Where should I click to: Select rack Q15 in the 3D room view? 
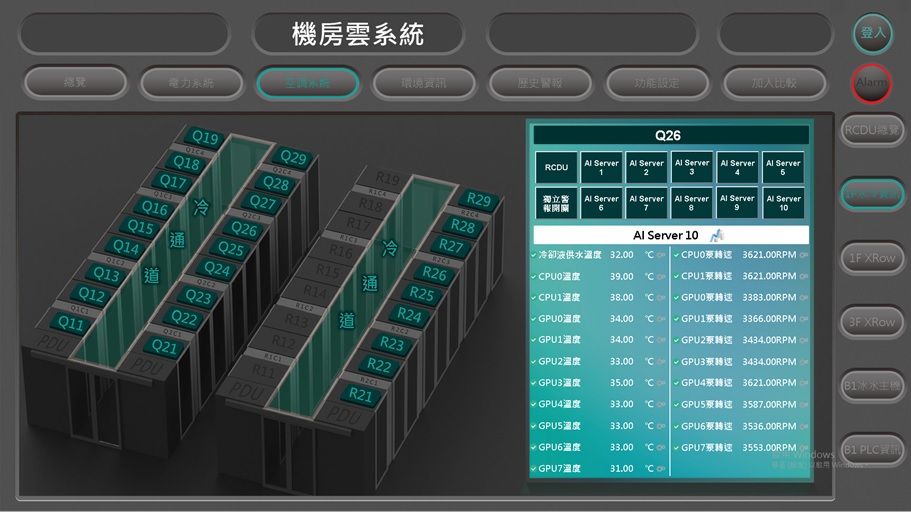tap(141, 227)
